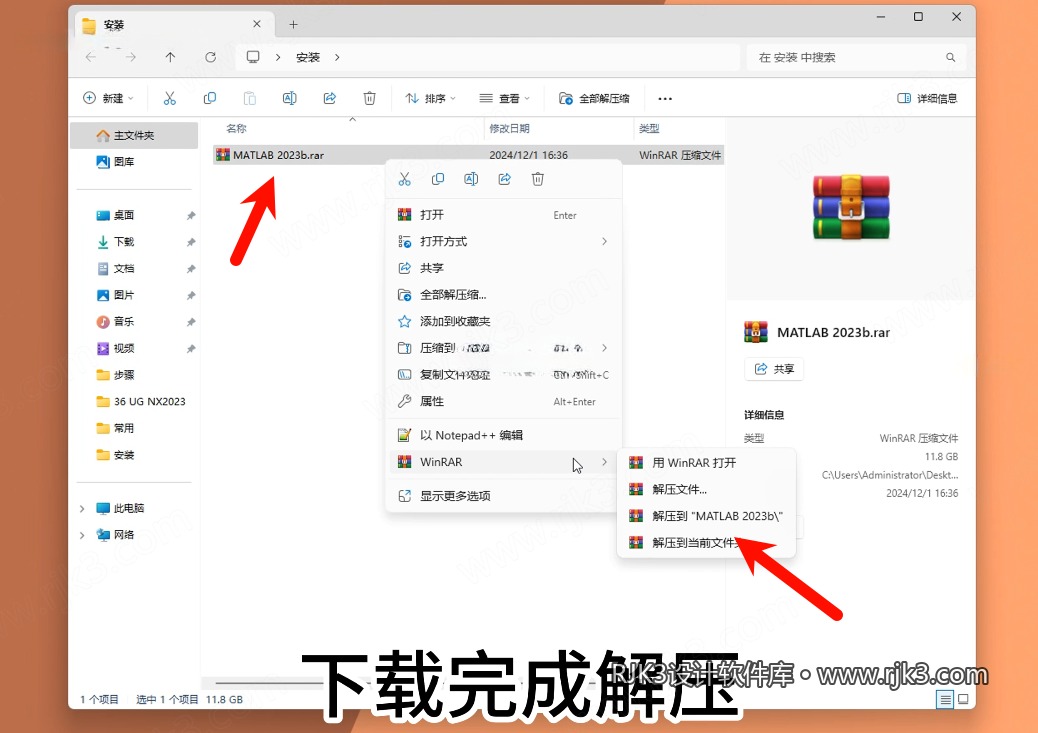Click the Cut icon in the context menu
The height and width of the screenshot is (733, 1038).
pos(404,179)
